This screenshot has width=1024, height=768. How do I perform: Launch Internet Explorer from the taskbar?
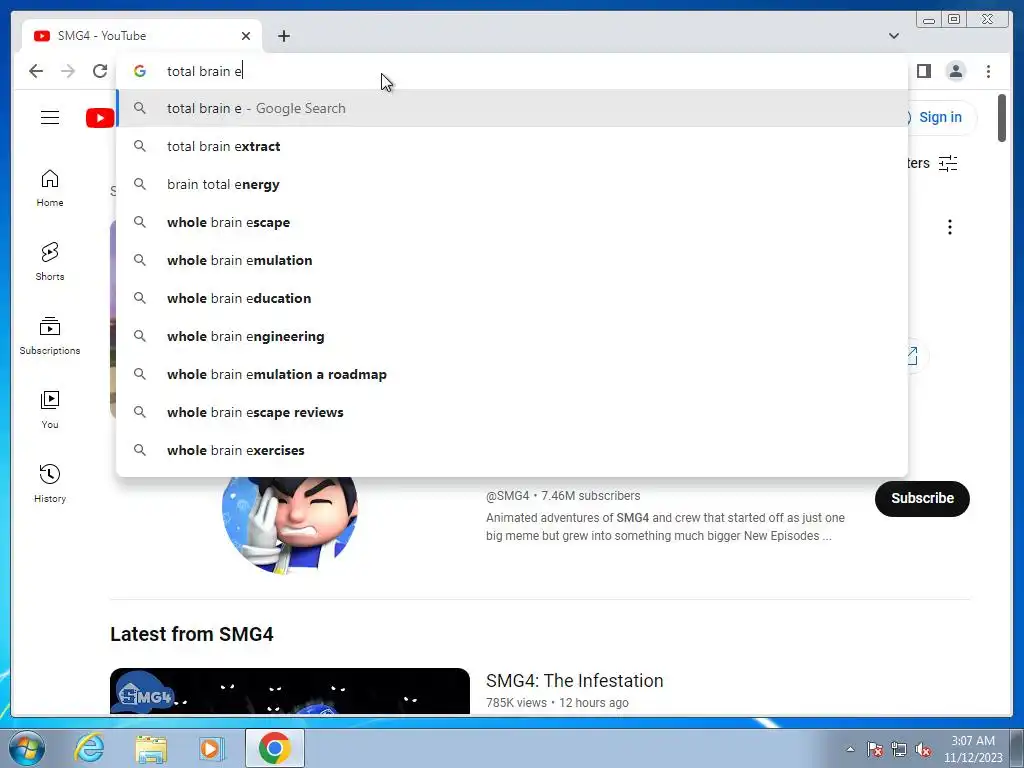click(89, 748)
